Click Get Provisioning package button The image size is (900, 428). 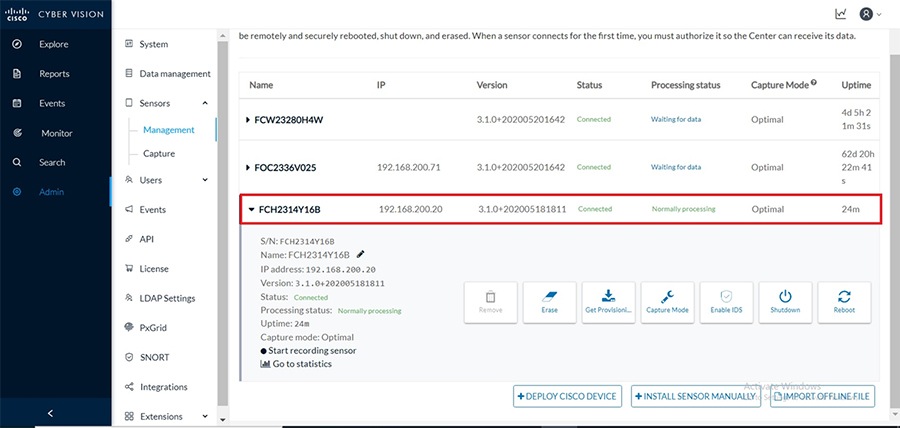(x=608, y=302)
